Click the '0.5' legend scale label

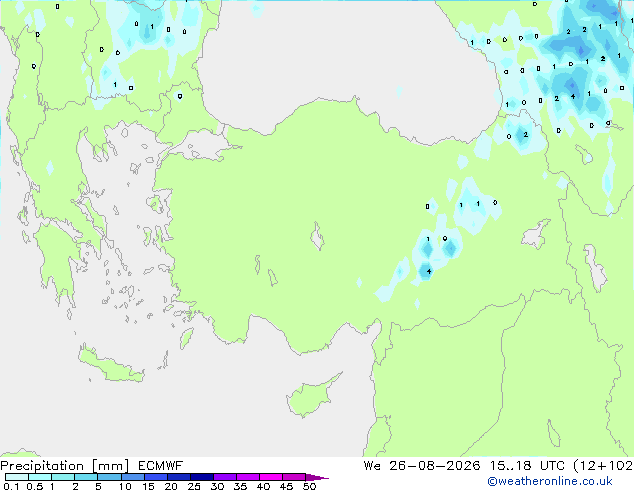35,486
